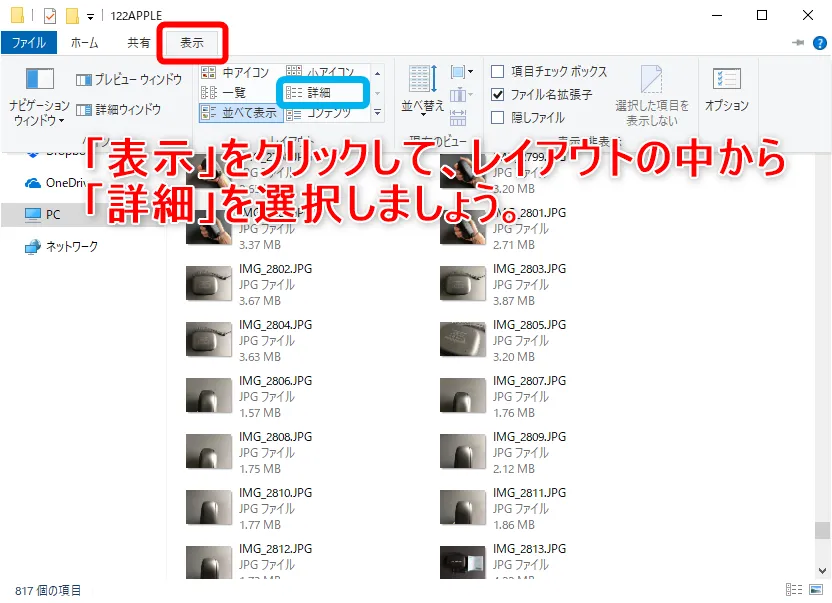Select file IMG_2802.JPG
The height and width of the screenshot is (603, 832).
249,285
